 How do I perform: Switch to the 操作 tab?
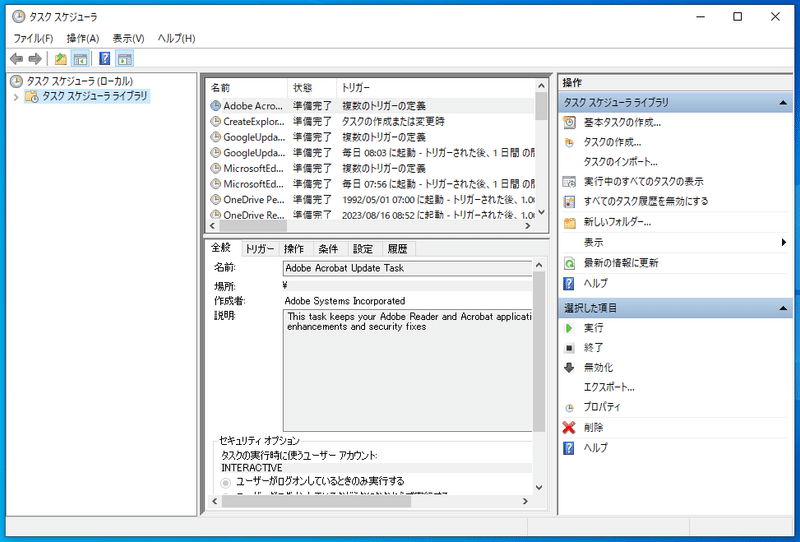tap(294, 249)
